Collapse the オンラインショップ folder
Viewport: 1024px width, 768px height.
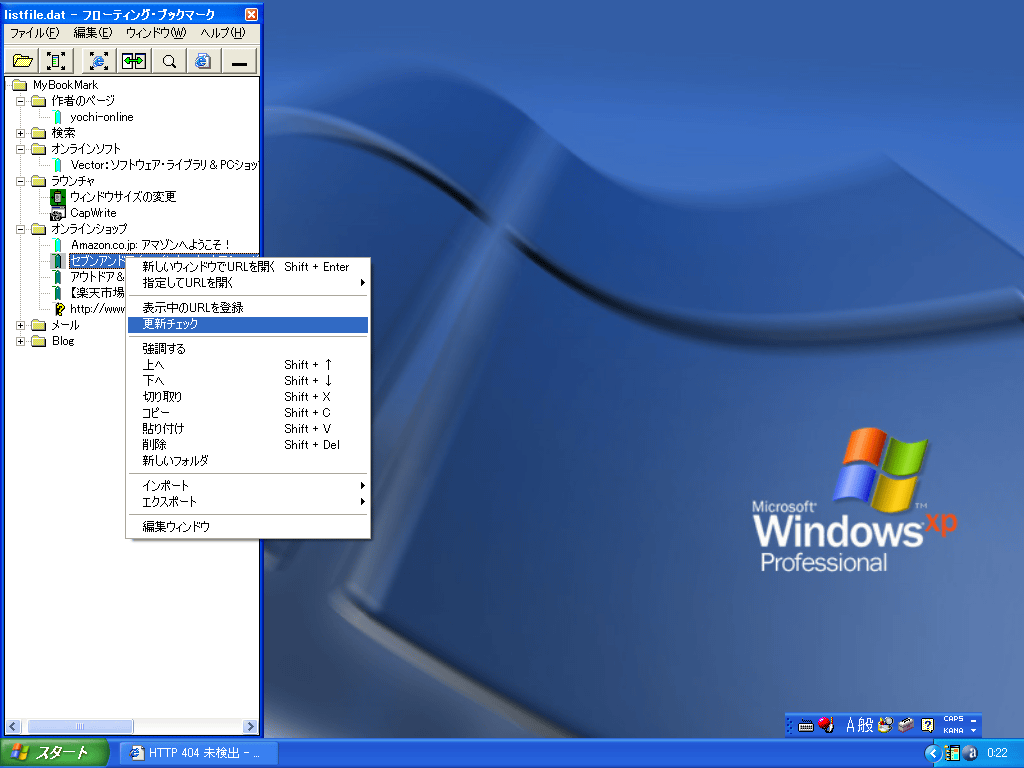coord(21,229)
